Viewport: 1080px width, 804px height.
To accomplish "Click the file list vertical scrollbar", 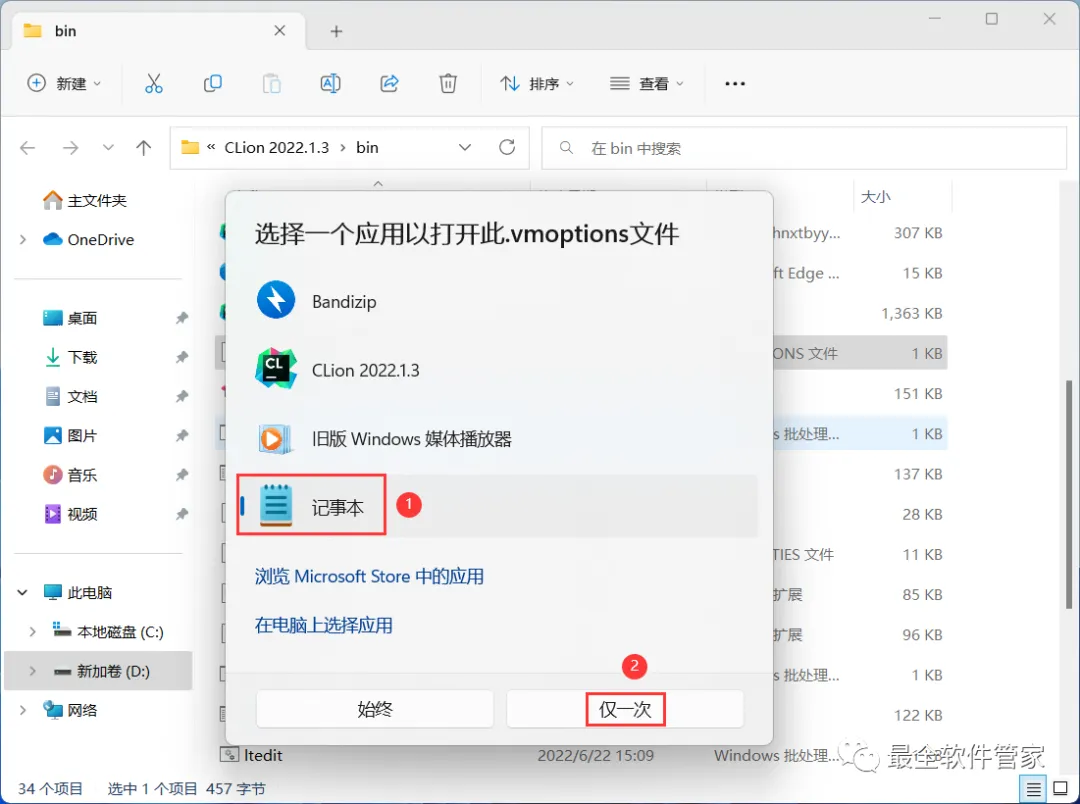I will pos(1069,495).
